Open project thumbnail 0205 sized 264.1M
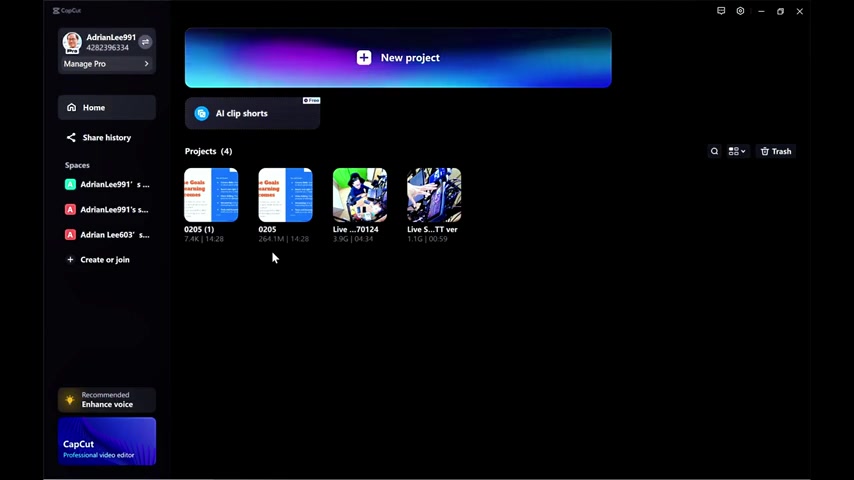Screen dimensions: 854x480 click(285, 195)
